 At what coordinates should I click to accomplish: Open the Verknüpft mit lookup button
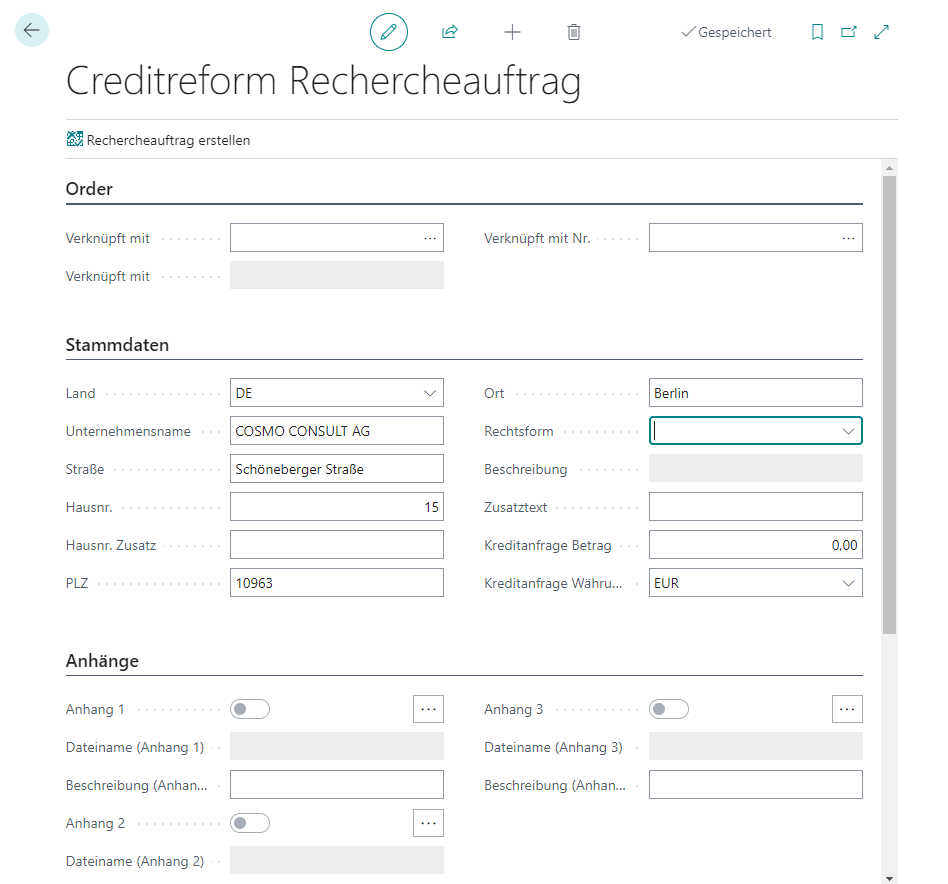[x=430, y=237]
